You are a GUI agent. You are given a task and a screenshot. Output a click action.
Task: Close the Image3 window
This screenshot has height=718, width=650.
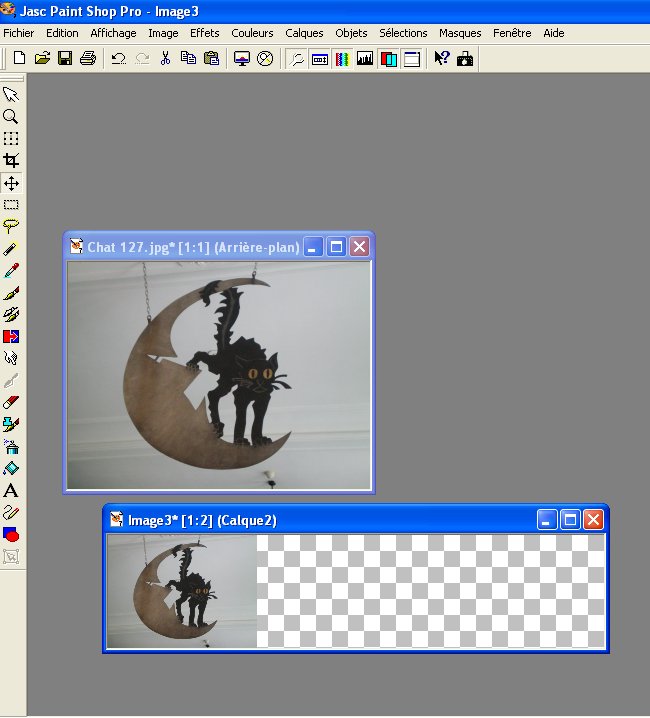click(593, 520)
